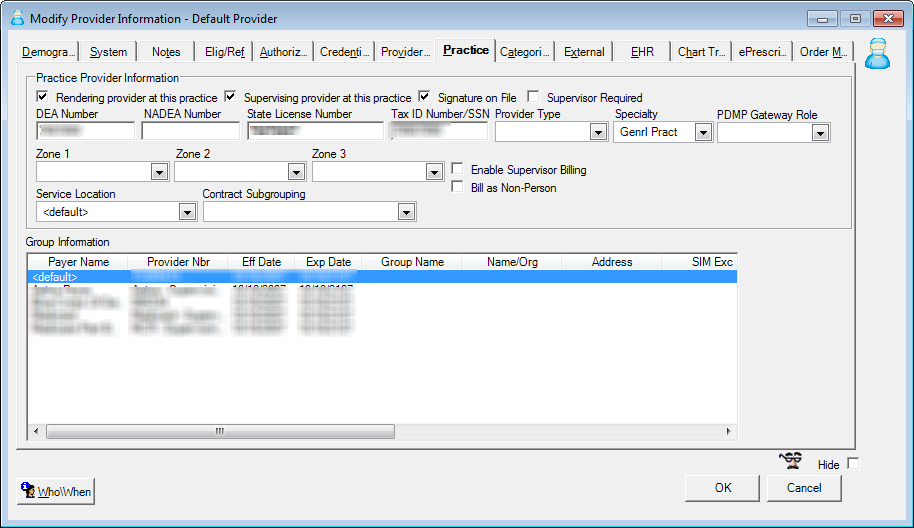Check Enable Supervisor Billing

[458, 168]
